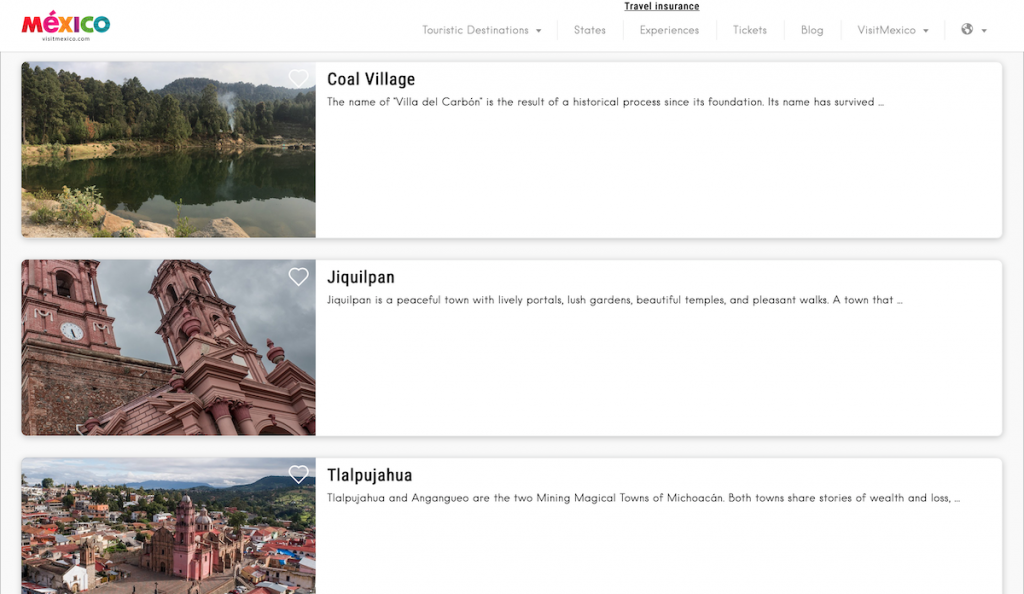Click the Tlalpujahua town aerial photo
This screenshot has height=594, width=1024.
coord(168,525)
